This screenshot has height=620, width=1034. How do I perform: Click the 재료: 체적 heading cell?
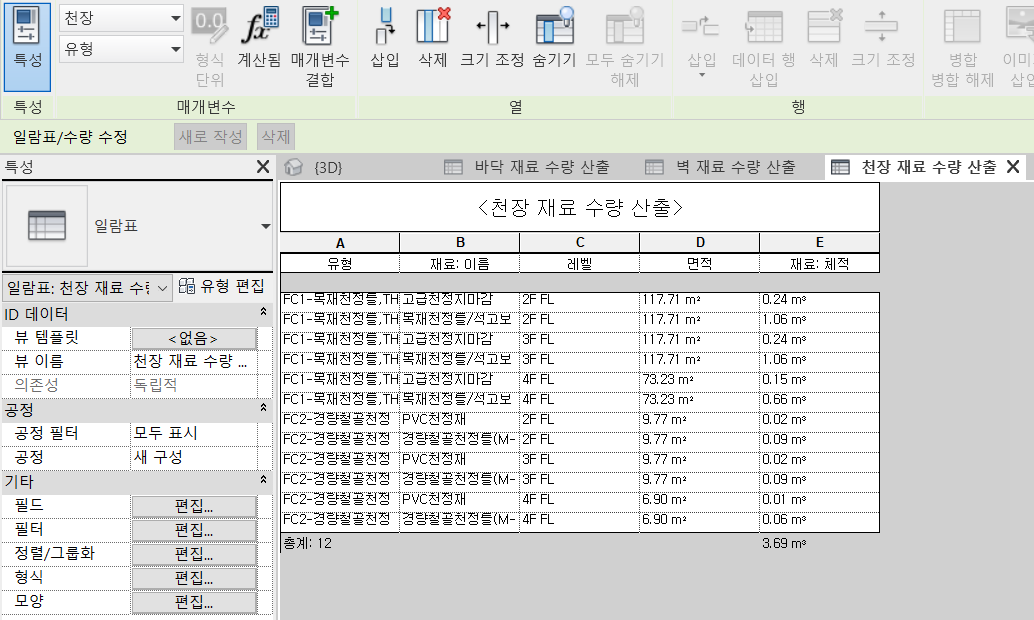[820, 264]
